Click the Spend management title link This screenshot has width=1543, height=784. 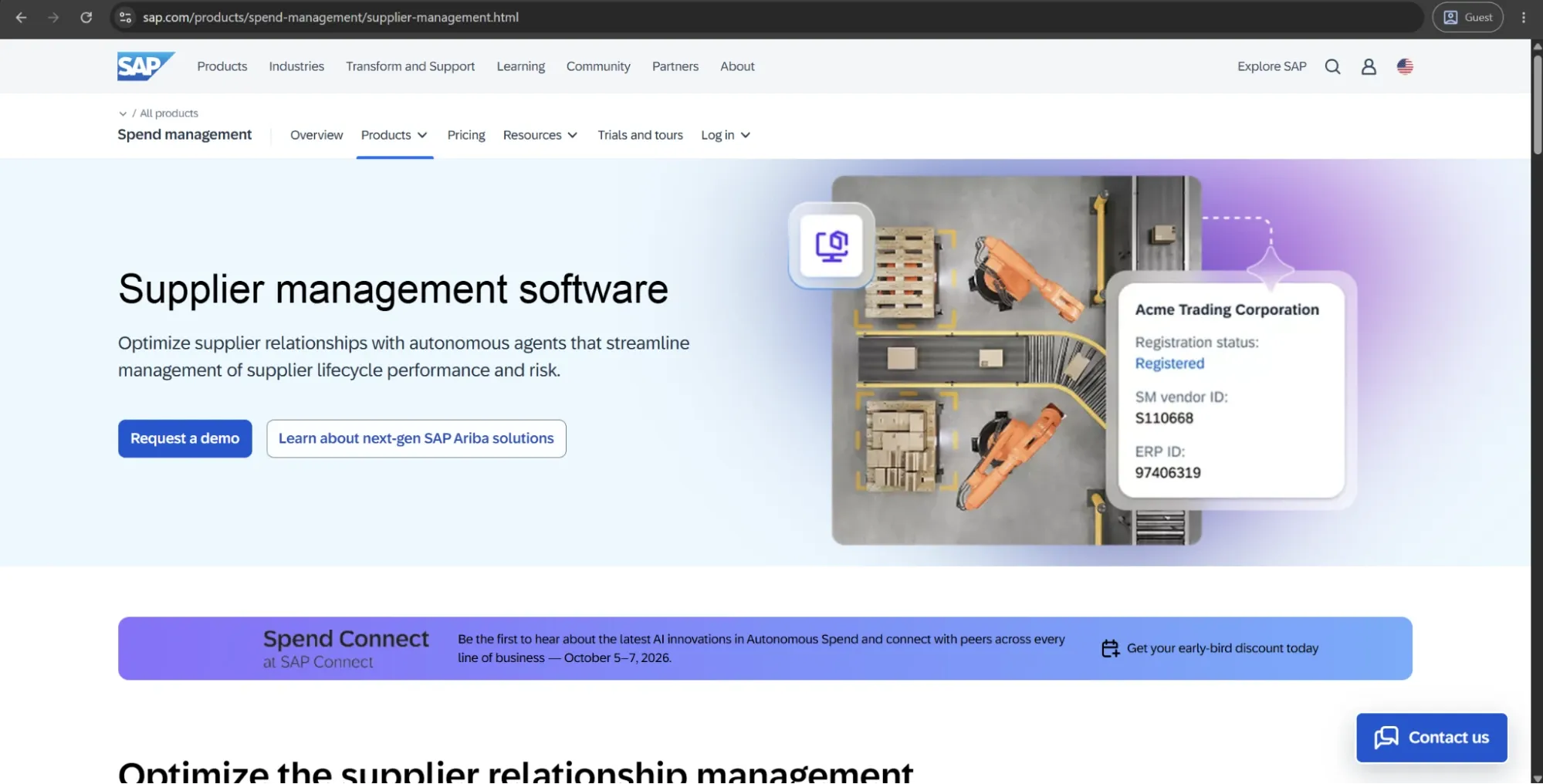coord(184,134)
